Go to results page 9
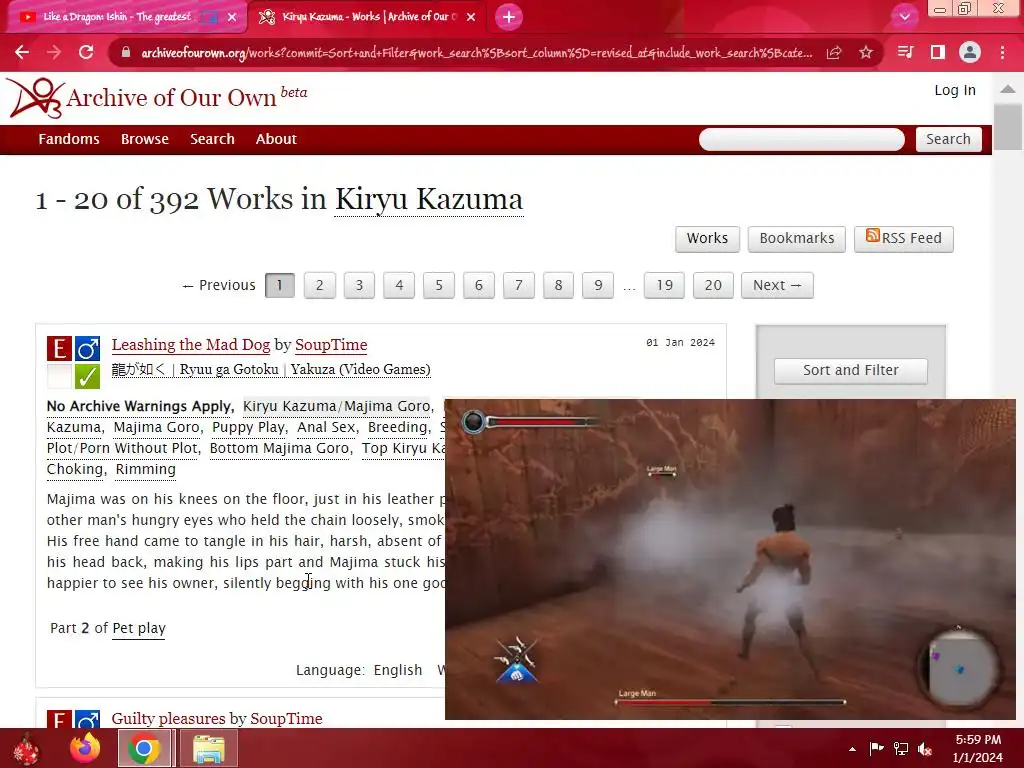The image size is (1024, 768). coord(598,285)
